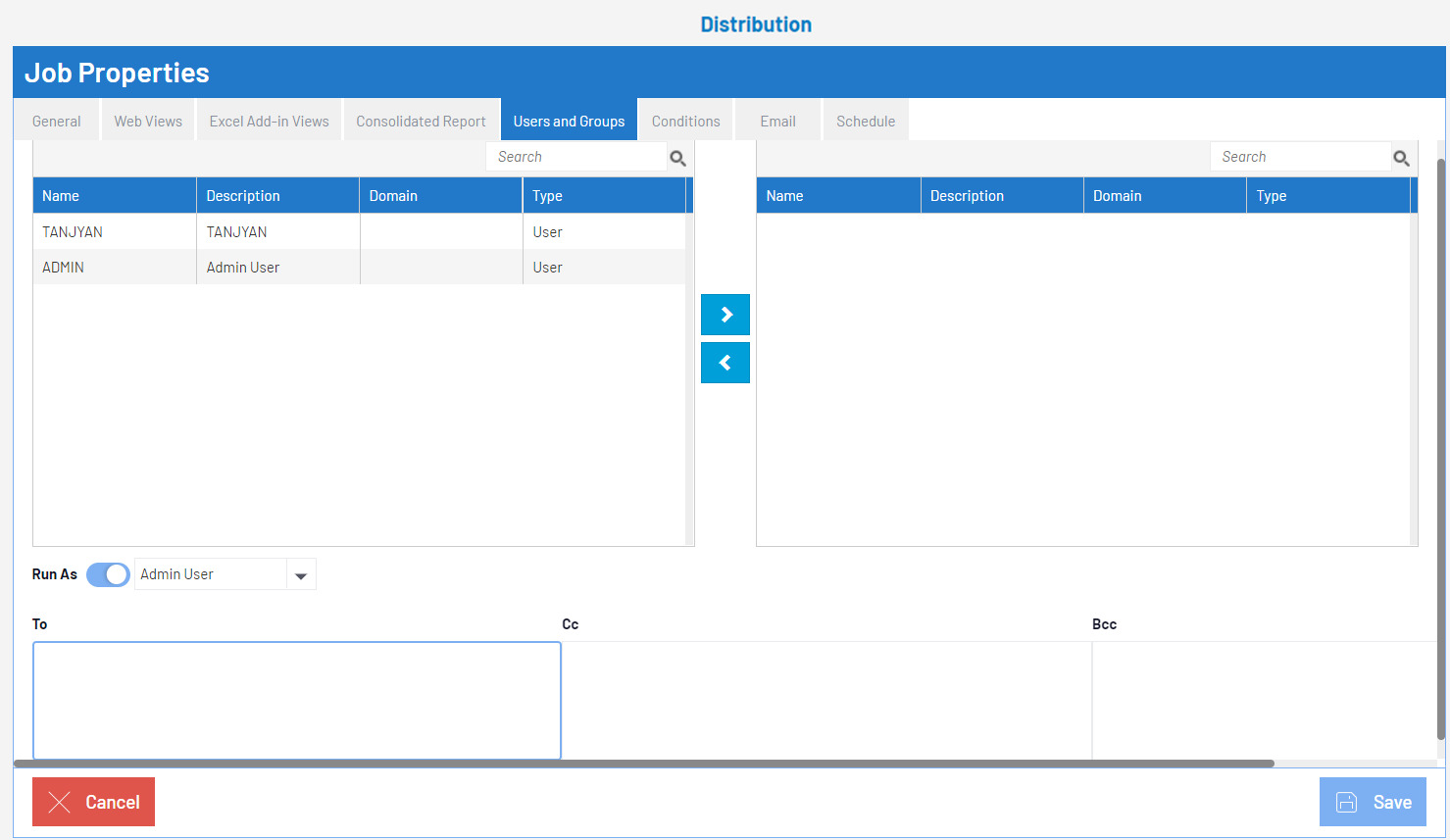The width and height of the screenshot is (1450, 840).
Task: Click the right list search magnifier icon
Action: (x=1401, y=158)
